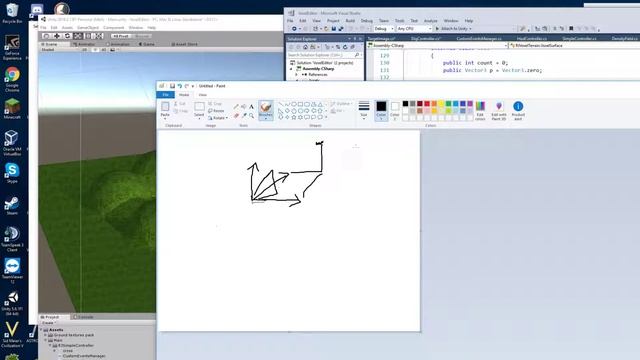Open the Any CPU platform dropdown
Screen dimensions: 640x360
(414, 29)
